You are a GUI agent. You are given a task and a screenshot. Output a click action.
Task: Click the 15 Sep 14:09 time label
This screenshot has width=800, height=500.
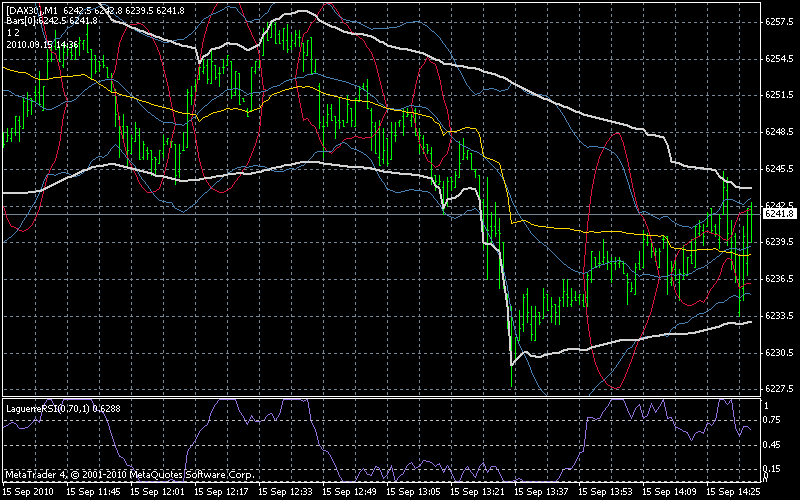(670, 492)
